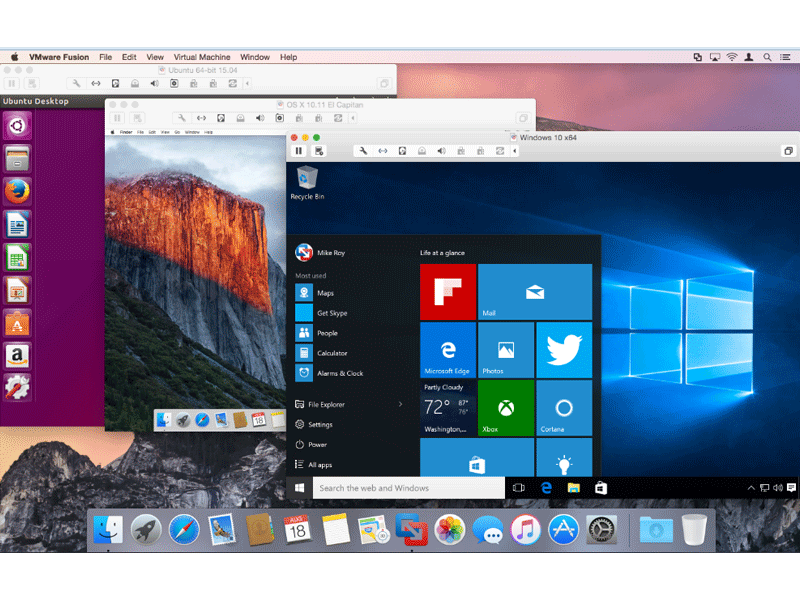This screenshot has width=800, height=600.
Task: Open Store from the Windows taskbar
Action: click(601, 488)
